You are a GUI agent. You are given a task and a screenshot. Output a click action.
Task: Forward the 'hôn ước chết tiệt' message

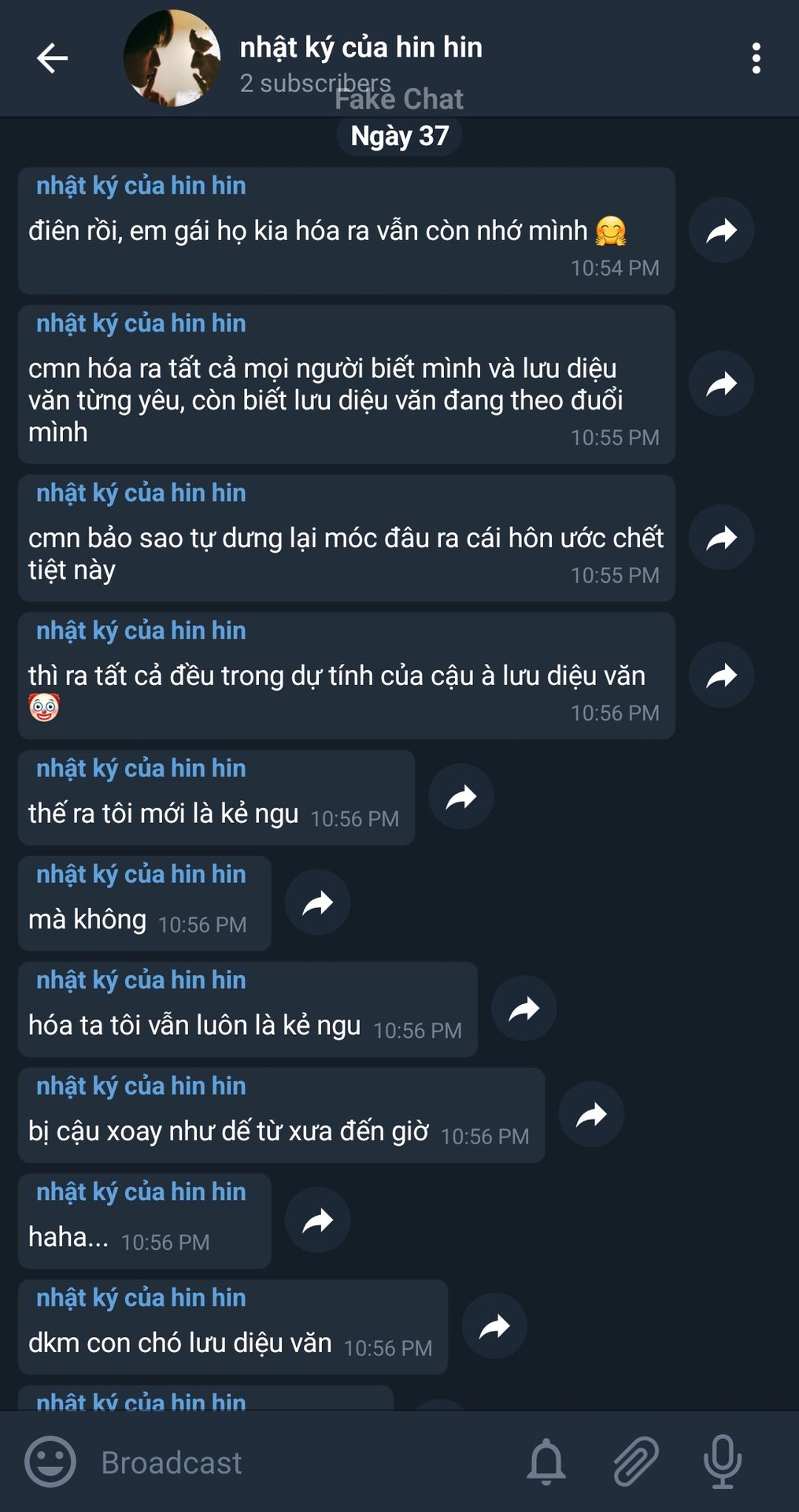722,537
